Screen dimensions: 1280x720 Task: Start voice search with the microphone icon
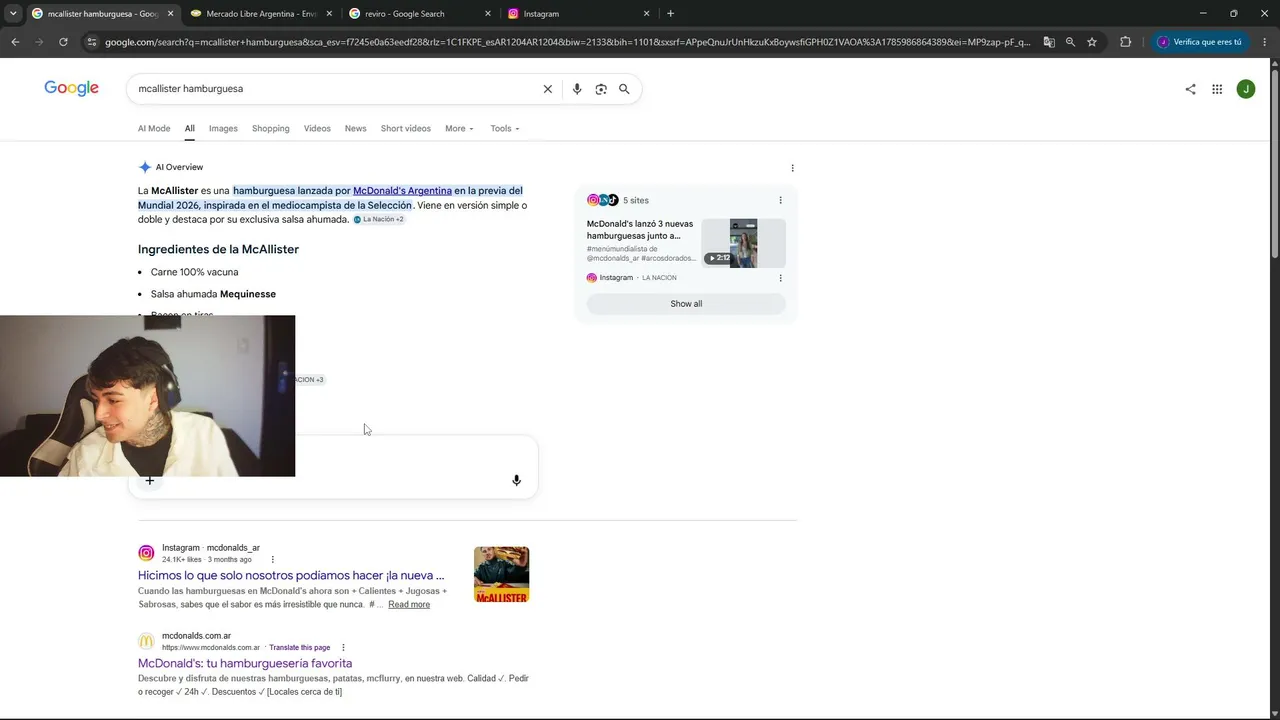click(x=577, y=89)
